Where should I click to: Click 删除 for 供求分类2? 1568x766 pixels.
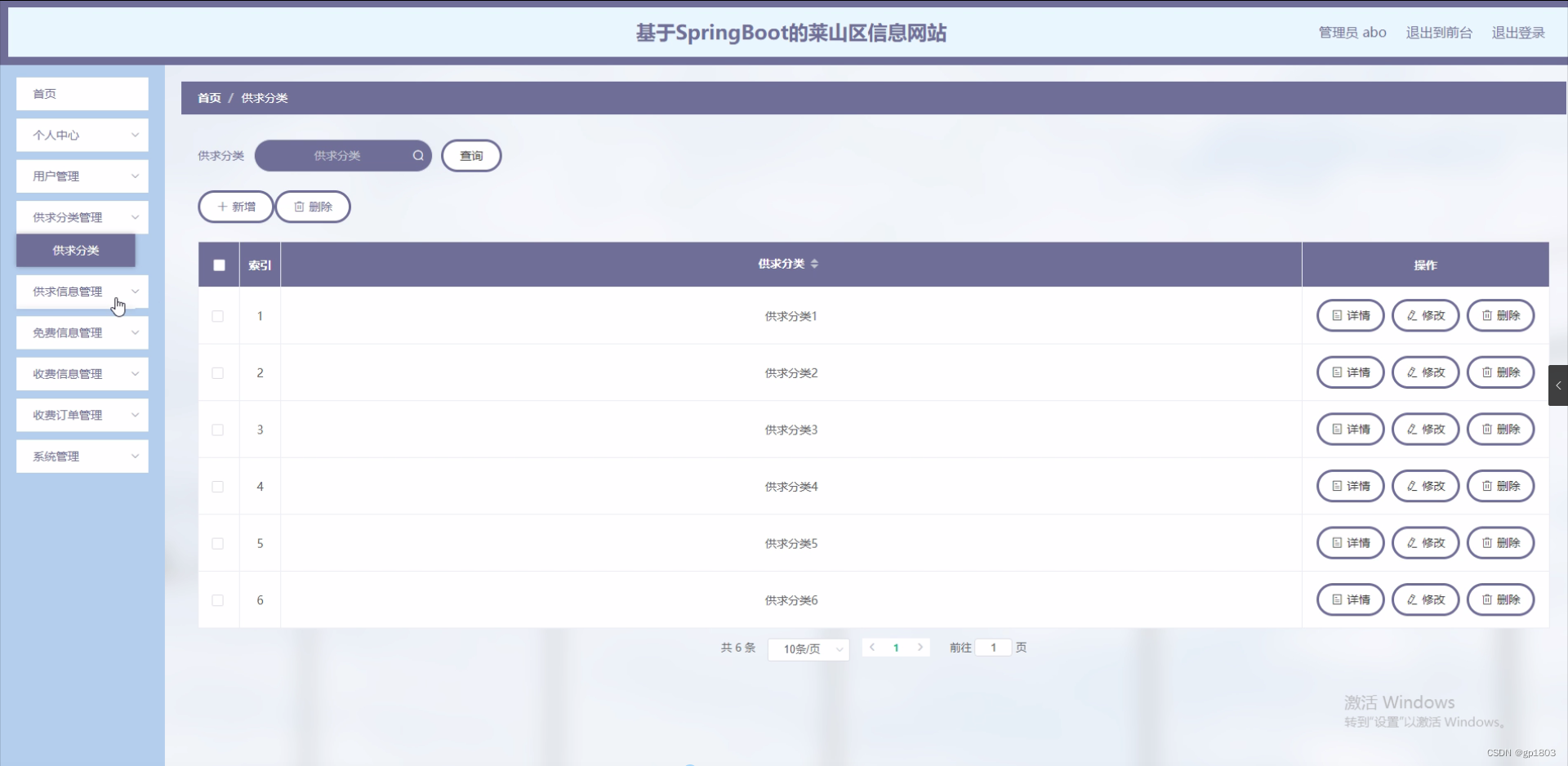tap(1501, 372)
